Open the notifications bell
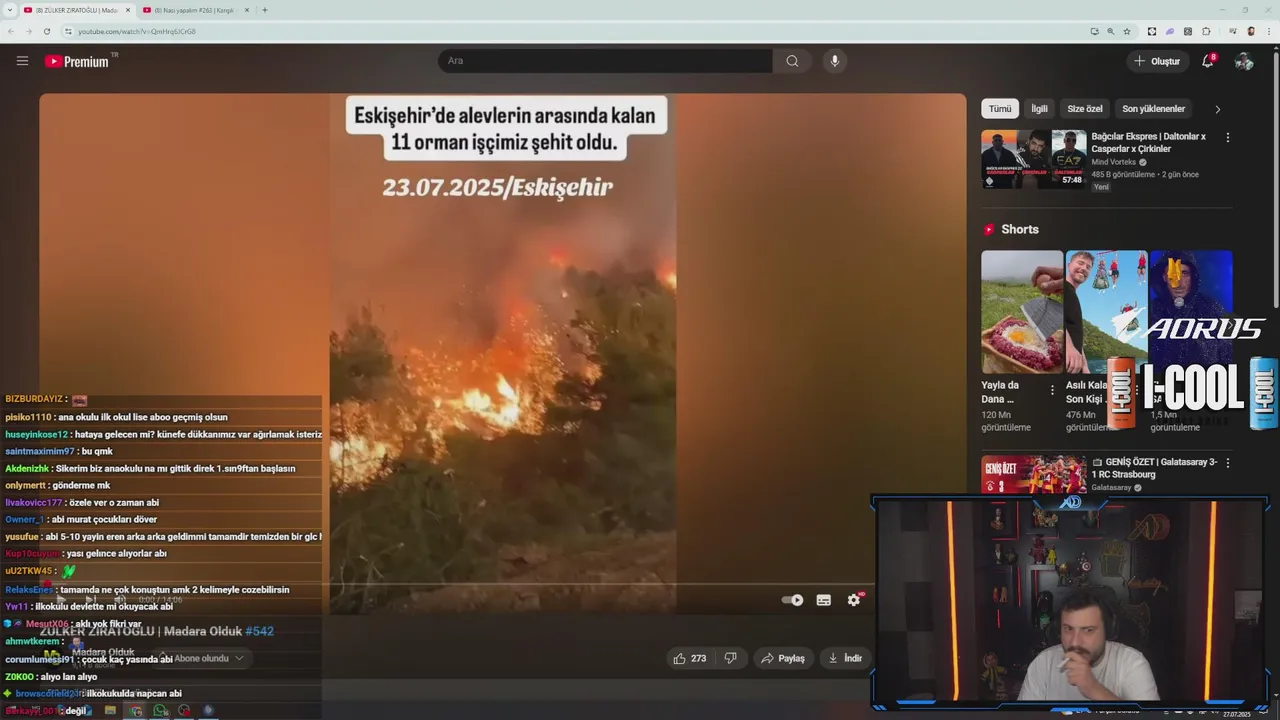 pyautogui.click(x=1208, y=61)
